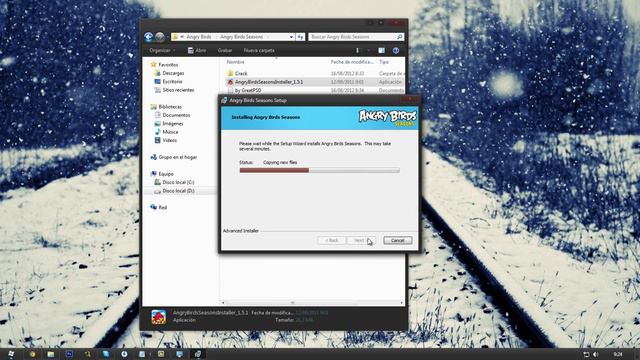640x360 pixels.
Task: Click the Angry Birds Seasons breadcrumb segment
Action: point(241,37)
